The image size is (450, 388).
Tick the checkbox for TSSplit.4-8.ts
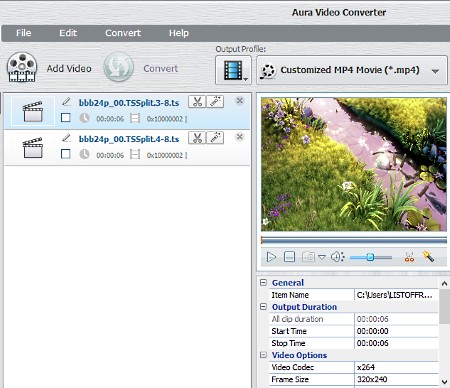(66, 154)
